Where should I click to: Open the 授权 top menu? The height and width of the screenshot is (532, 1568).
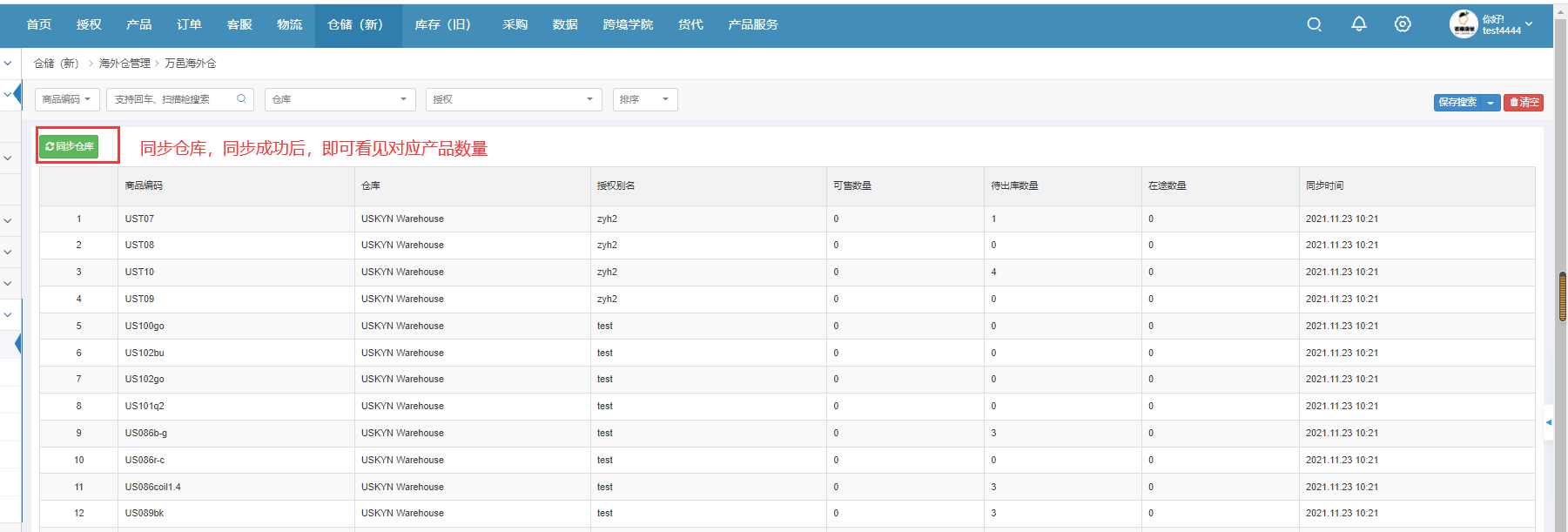[x=89, y=24]
